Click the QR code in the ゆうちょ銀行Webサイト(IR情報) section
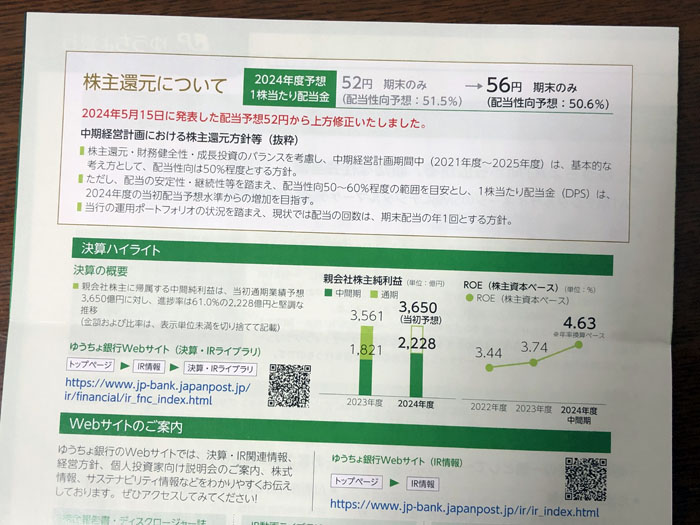 [585, 479]
